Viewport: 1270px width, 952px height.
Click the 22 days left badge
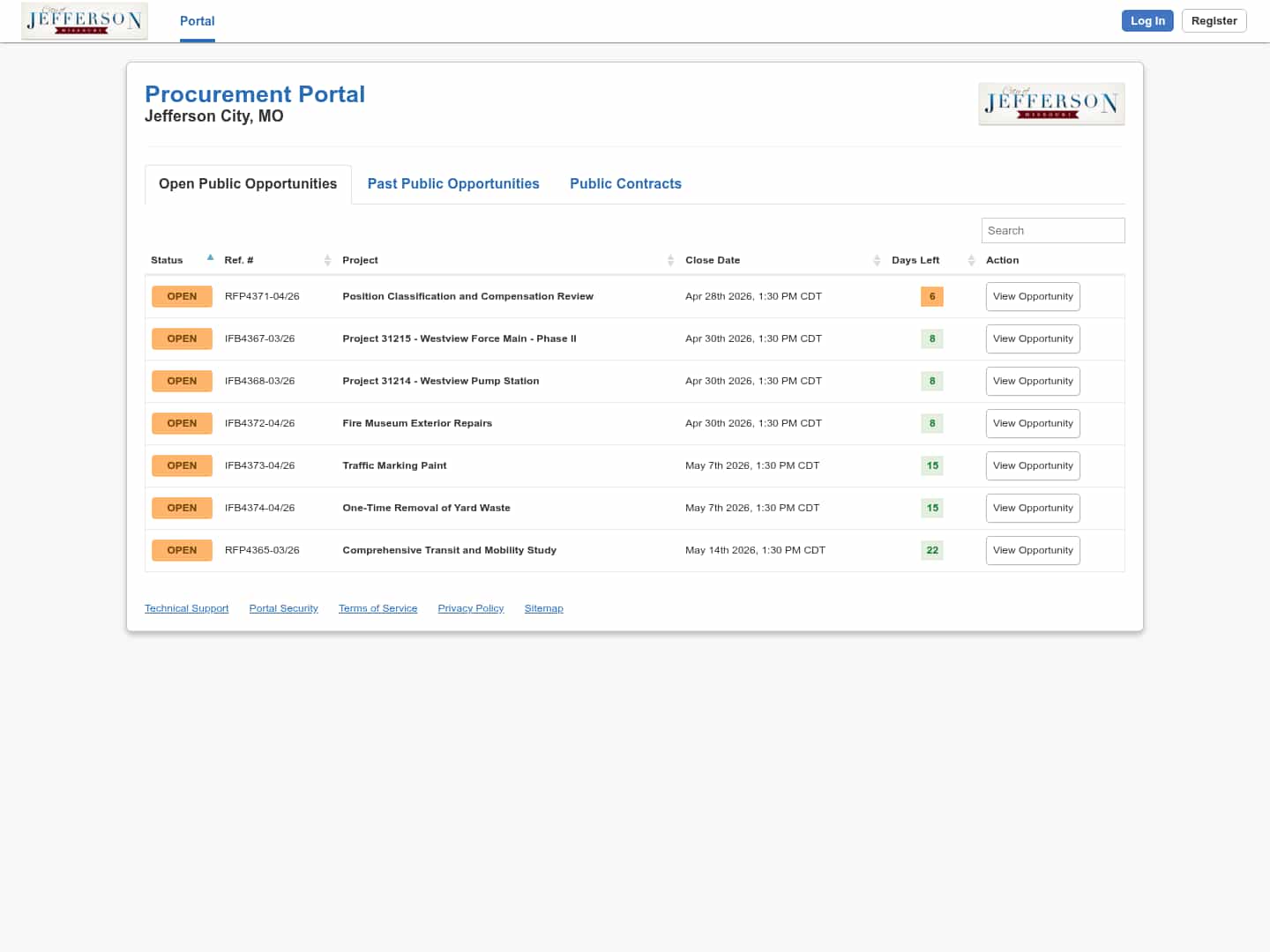click(931, 551)
